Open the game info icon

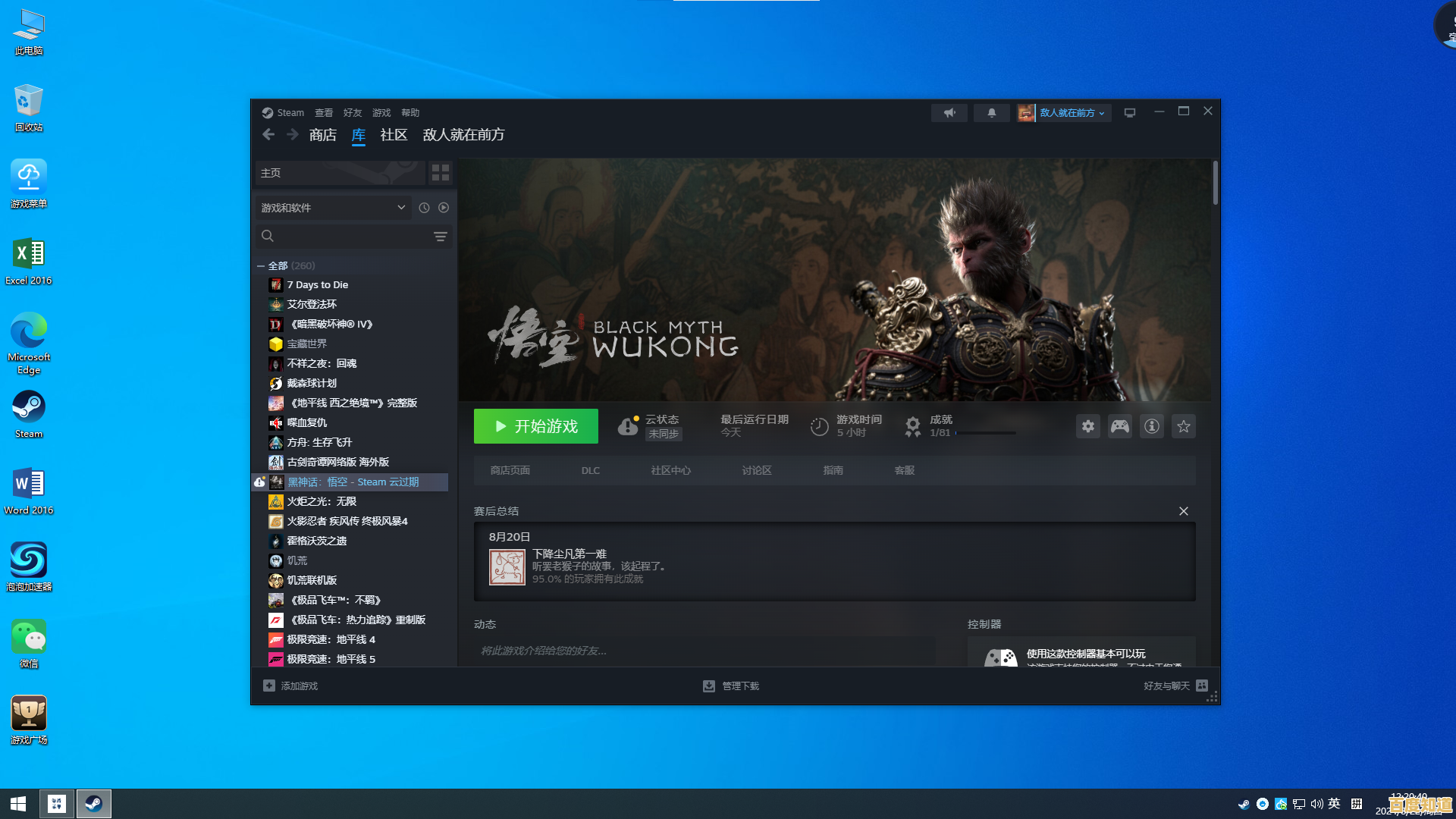coord(1152,426)
